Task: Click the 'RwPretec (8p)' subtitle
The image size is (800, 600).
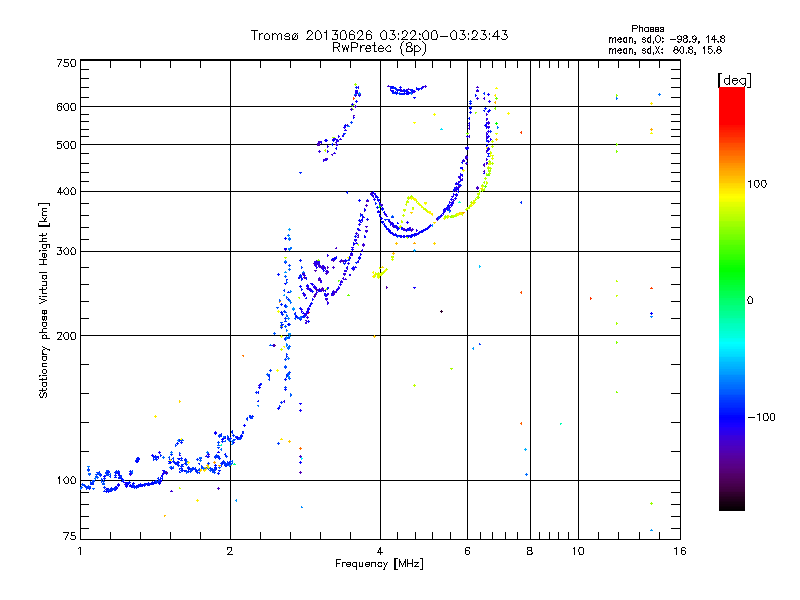Action: pyautogui.click(x=379, y=48)
